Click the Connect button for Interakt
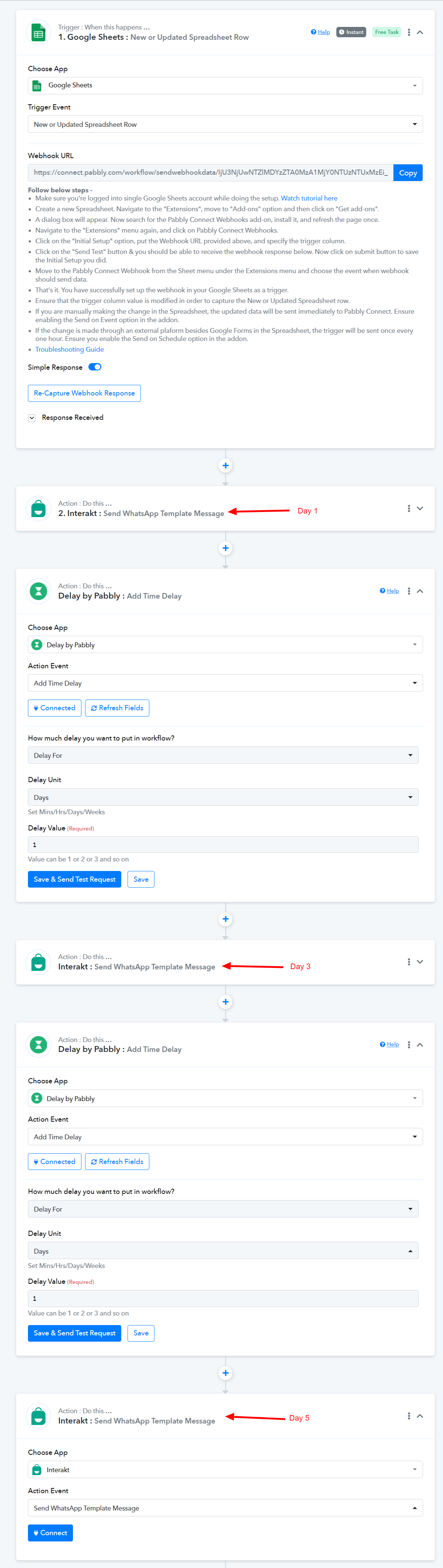Screen dimensions: 443x1568 (50, 1533)
